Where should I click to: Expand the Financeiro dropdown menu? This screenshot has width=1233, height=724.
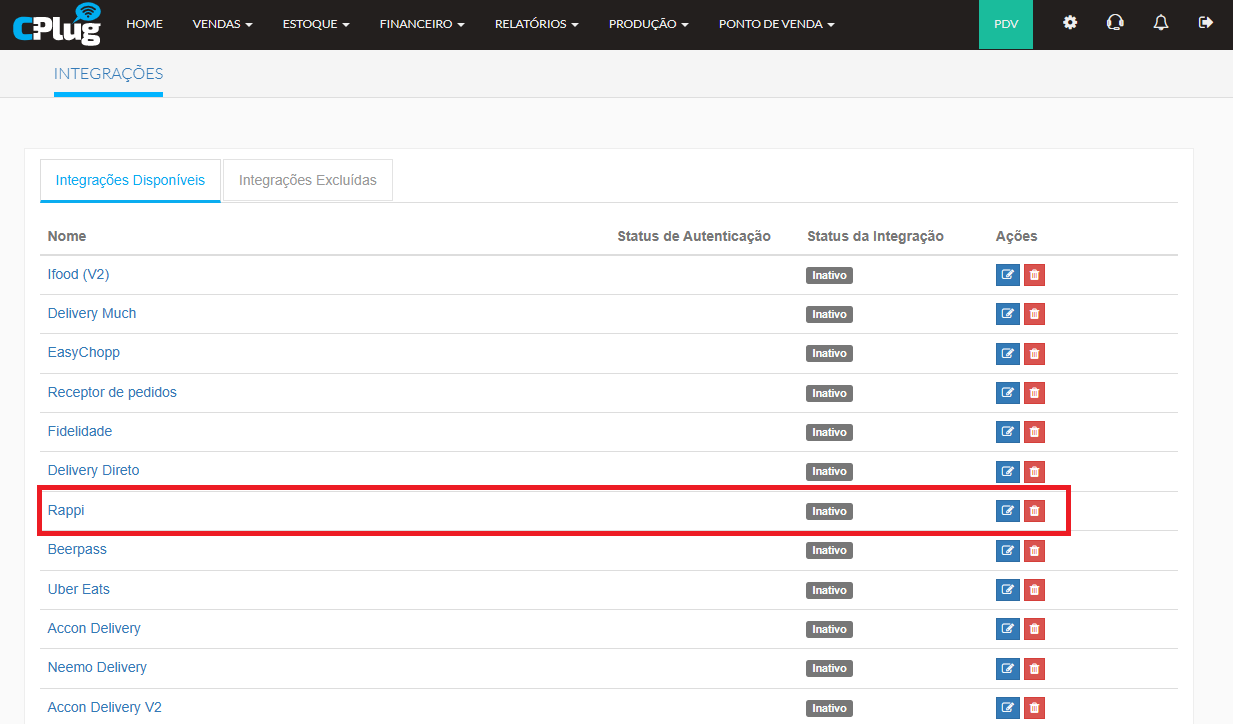coord(422,24)
